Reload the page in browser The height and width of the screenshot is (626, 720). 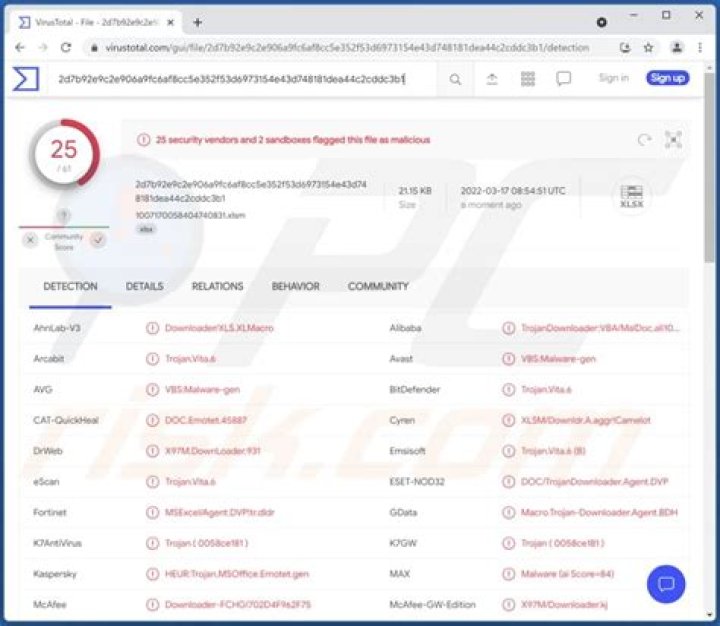pos(66,47)
